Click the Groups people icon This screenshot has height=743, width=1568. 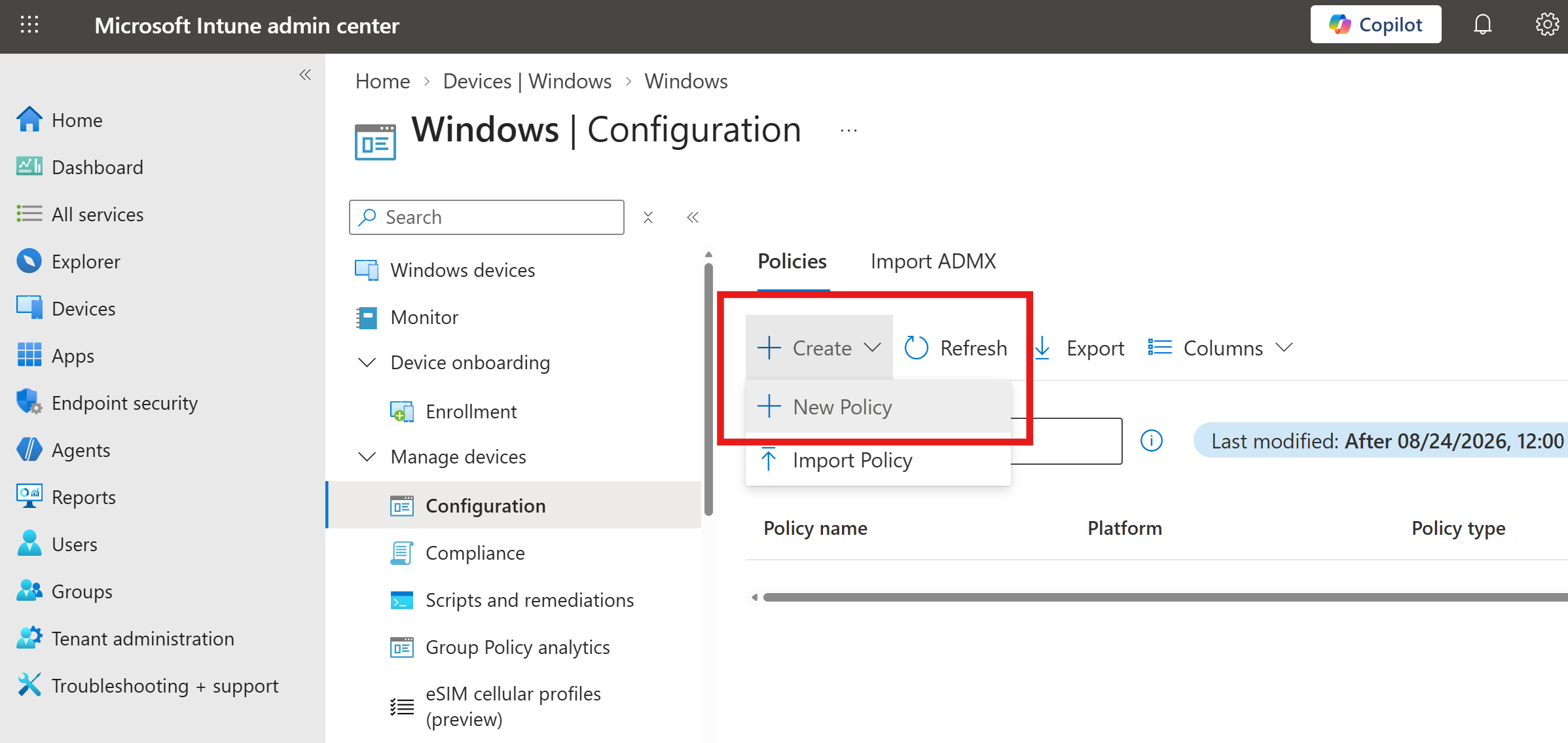coord(29,591)
